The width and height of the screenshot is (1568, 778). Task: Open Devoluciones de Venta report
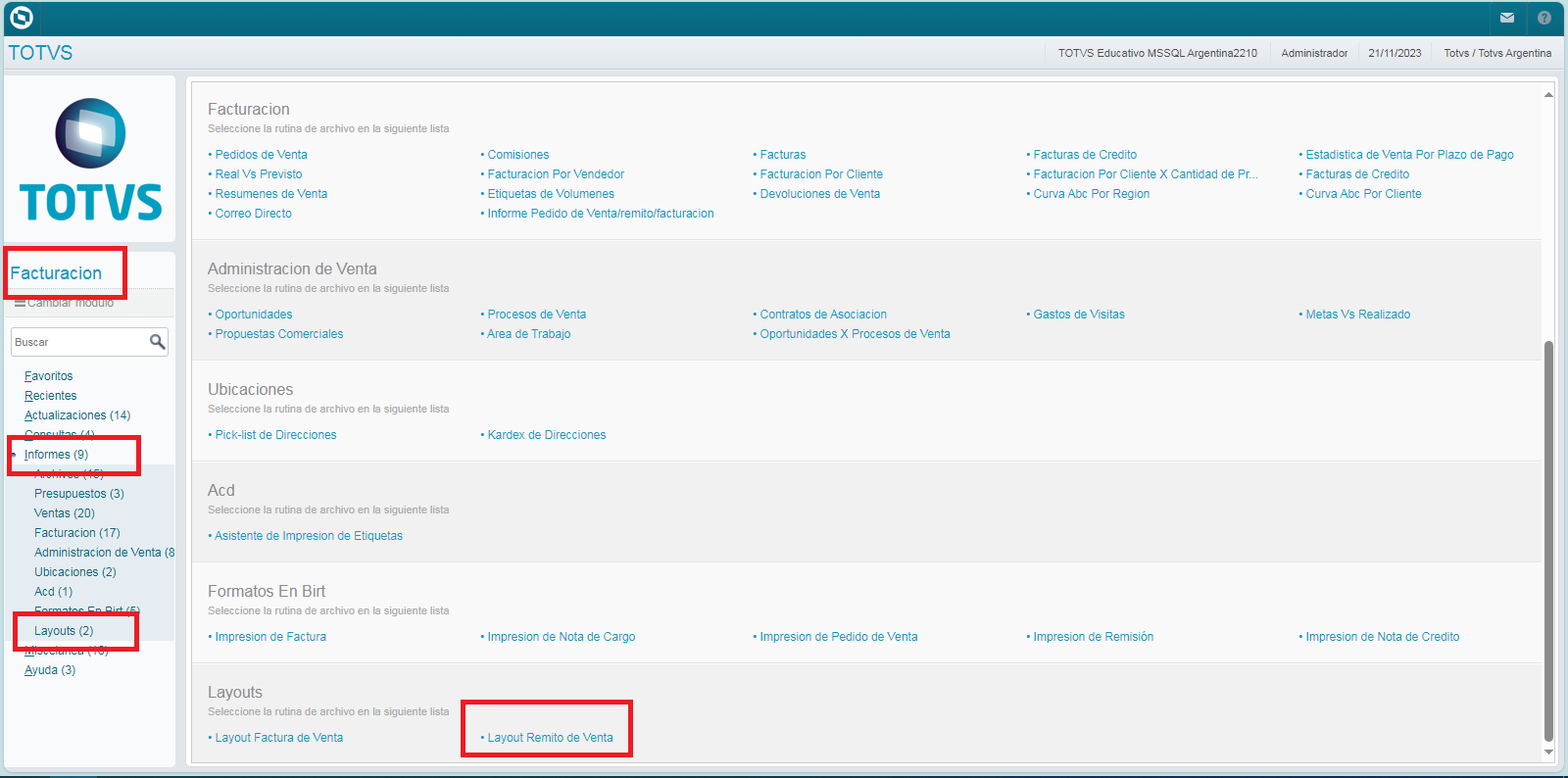[x=820, y=194]
